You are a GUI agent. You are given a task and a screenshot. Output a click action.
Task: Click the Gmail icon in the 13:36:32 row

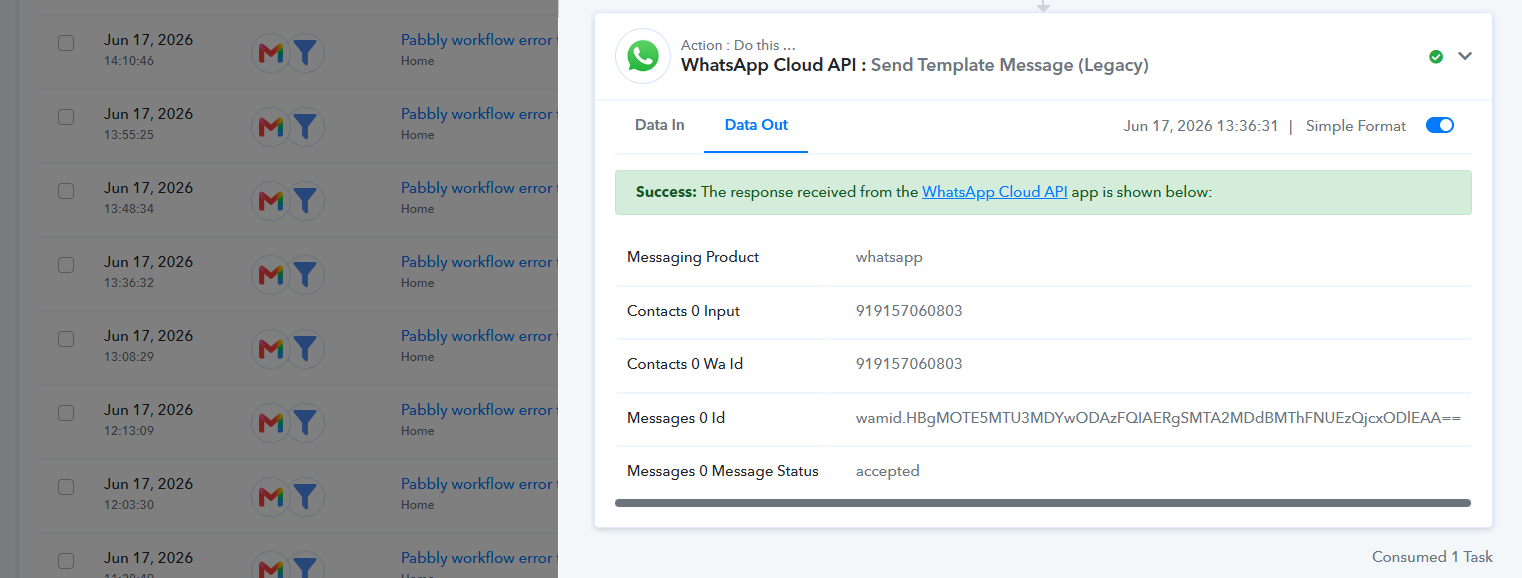click(271, 274)
